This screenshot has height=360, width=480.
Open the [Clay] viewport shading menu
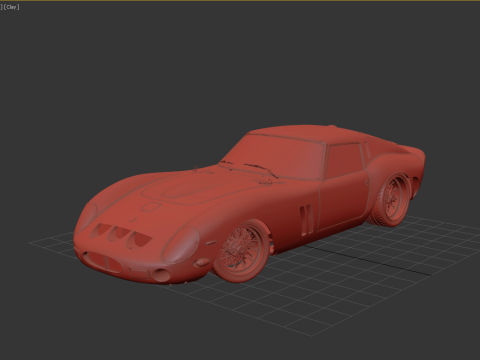click(11, 7)
